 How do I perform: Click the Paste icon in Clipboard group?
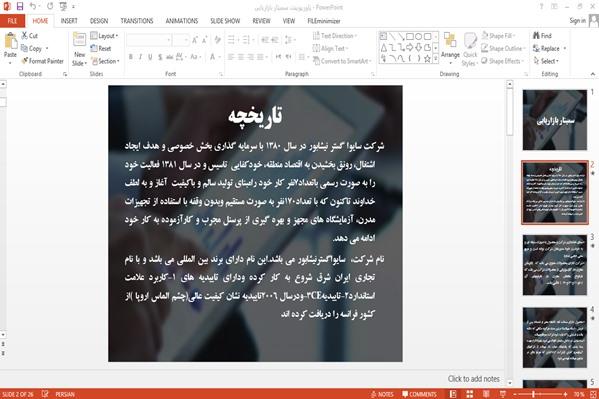pyautogui.click(x=10, y=41)
